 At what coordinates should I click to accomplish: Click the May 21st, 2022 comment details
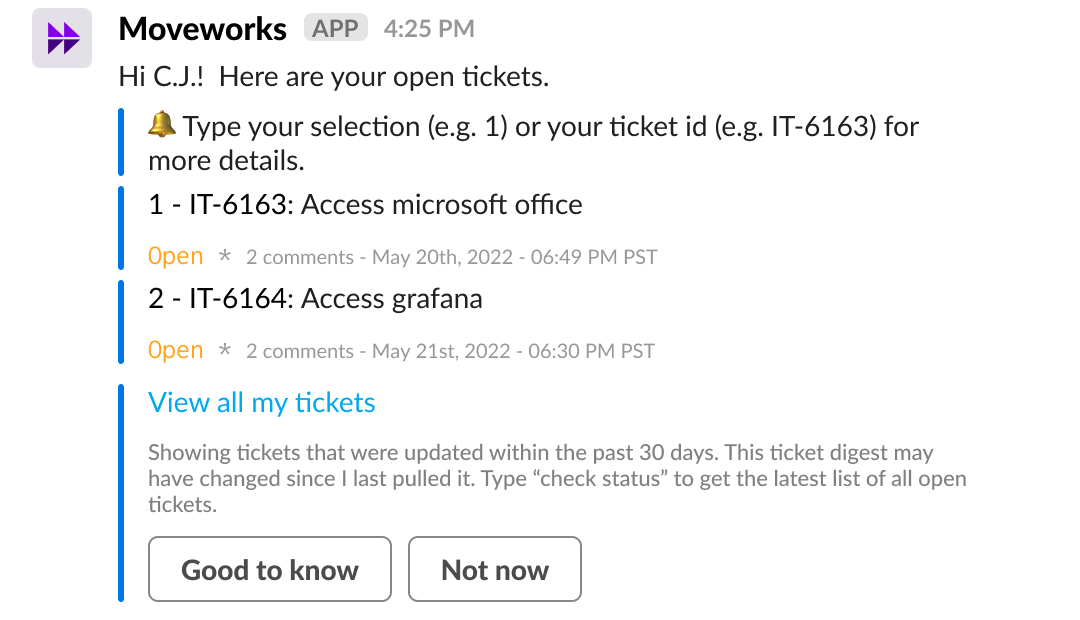pos(450,352)
